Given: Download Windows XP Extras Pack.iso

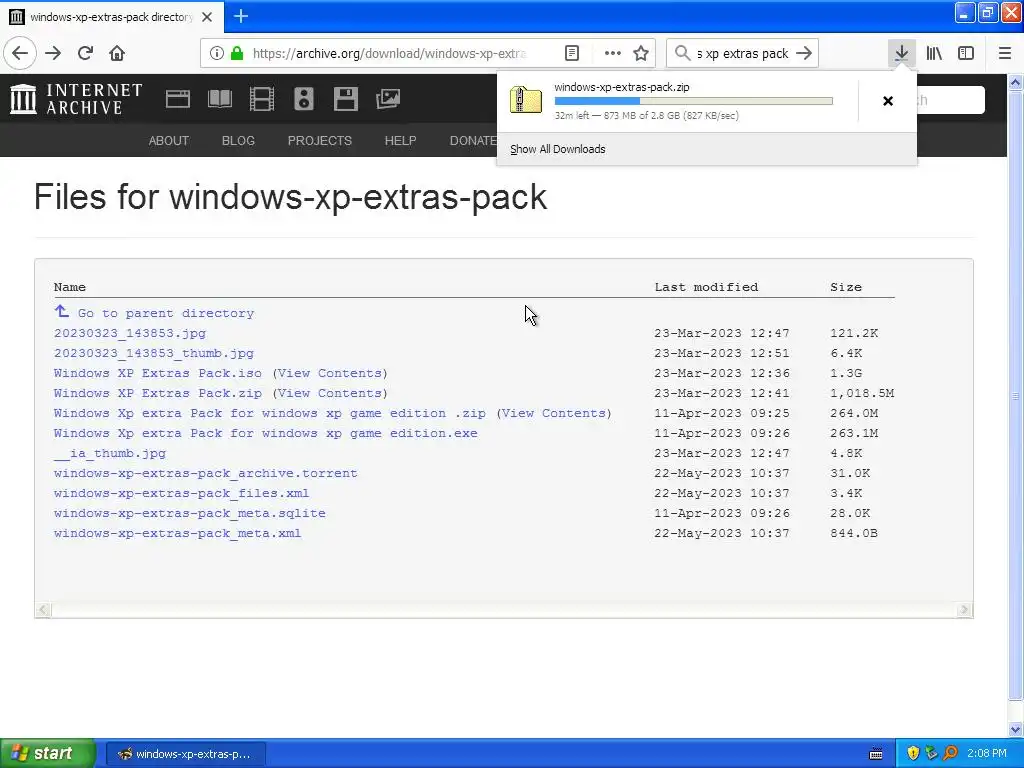Looking at the screenshot, I should click(x=157, y=373).
